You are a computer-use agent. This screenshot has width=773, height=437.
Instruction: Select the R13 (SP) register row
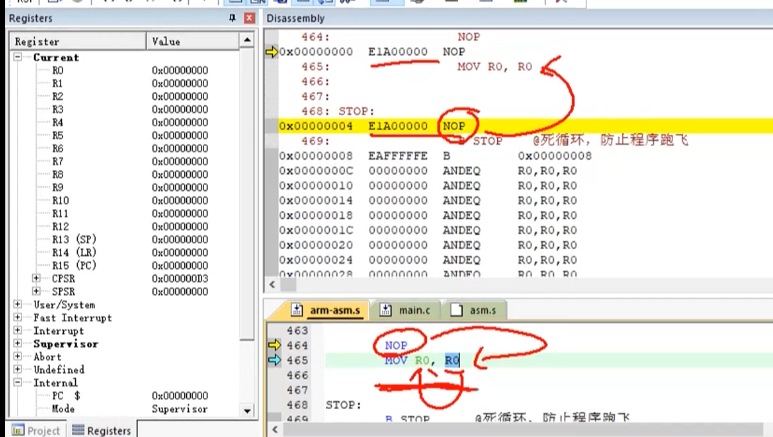tap(126, 239)
